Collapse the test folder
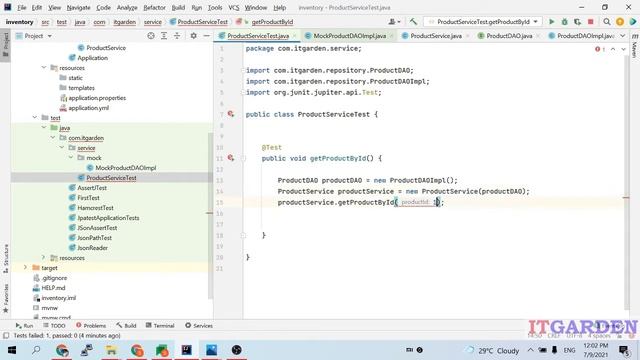The width and height of the screenshot is (640, 360). (x=35, y=118)
